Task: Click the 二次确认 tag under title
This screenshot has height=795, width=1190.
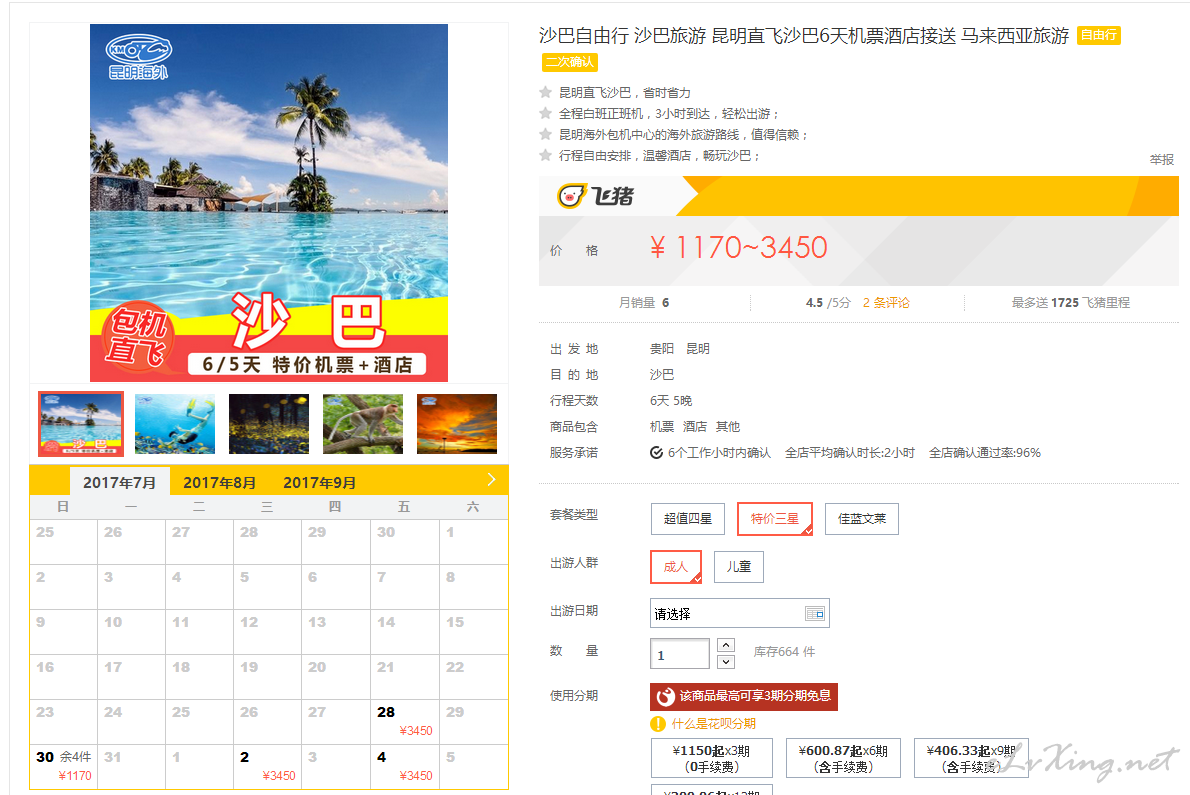Action: tap(570, 62)
